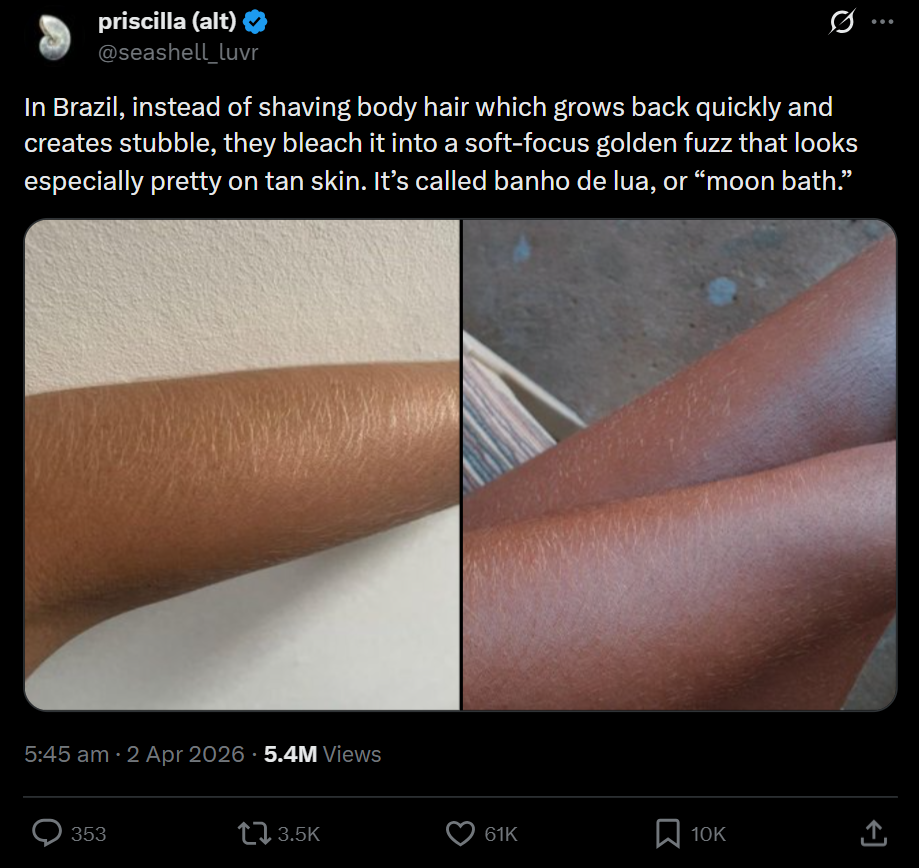Open the left arm photo
Screen dimensions: 919x868
pyautogui.click(x=242, y=465)
